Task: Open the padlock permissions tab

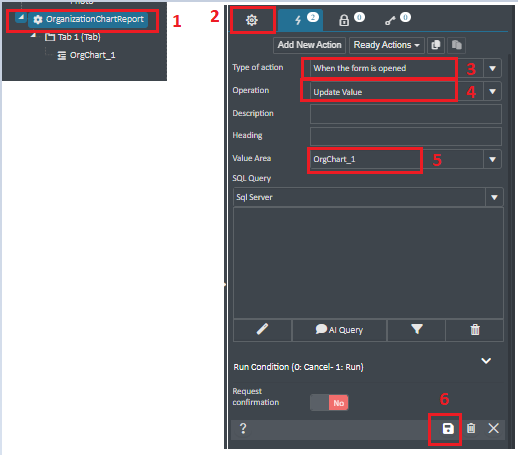Action: 351,20
